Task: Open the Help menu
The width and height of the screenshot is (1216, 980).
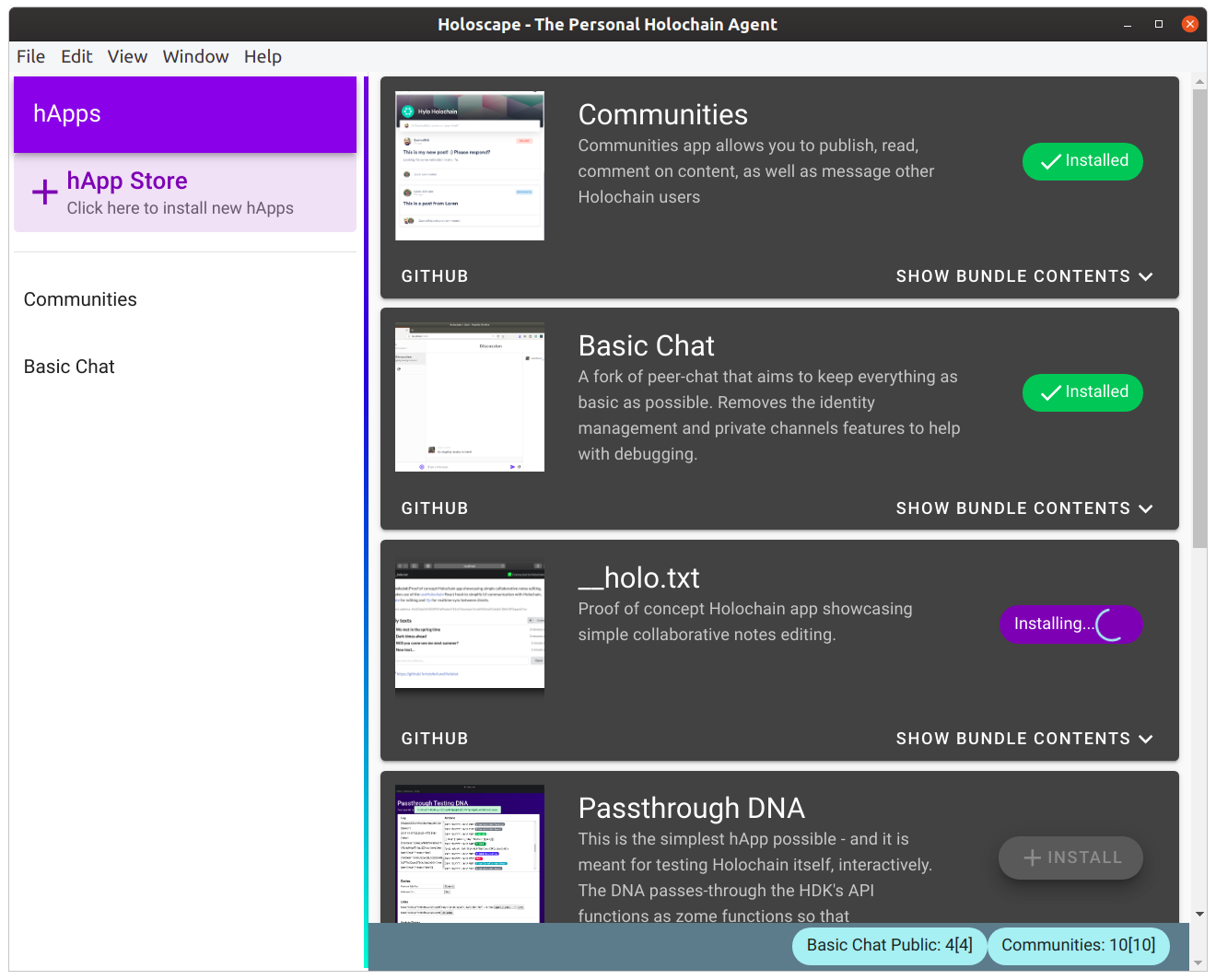Action: click(x=263, y=57)
